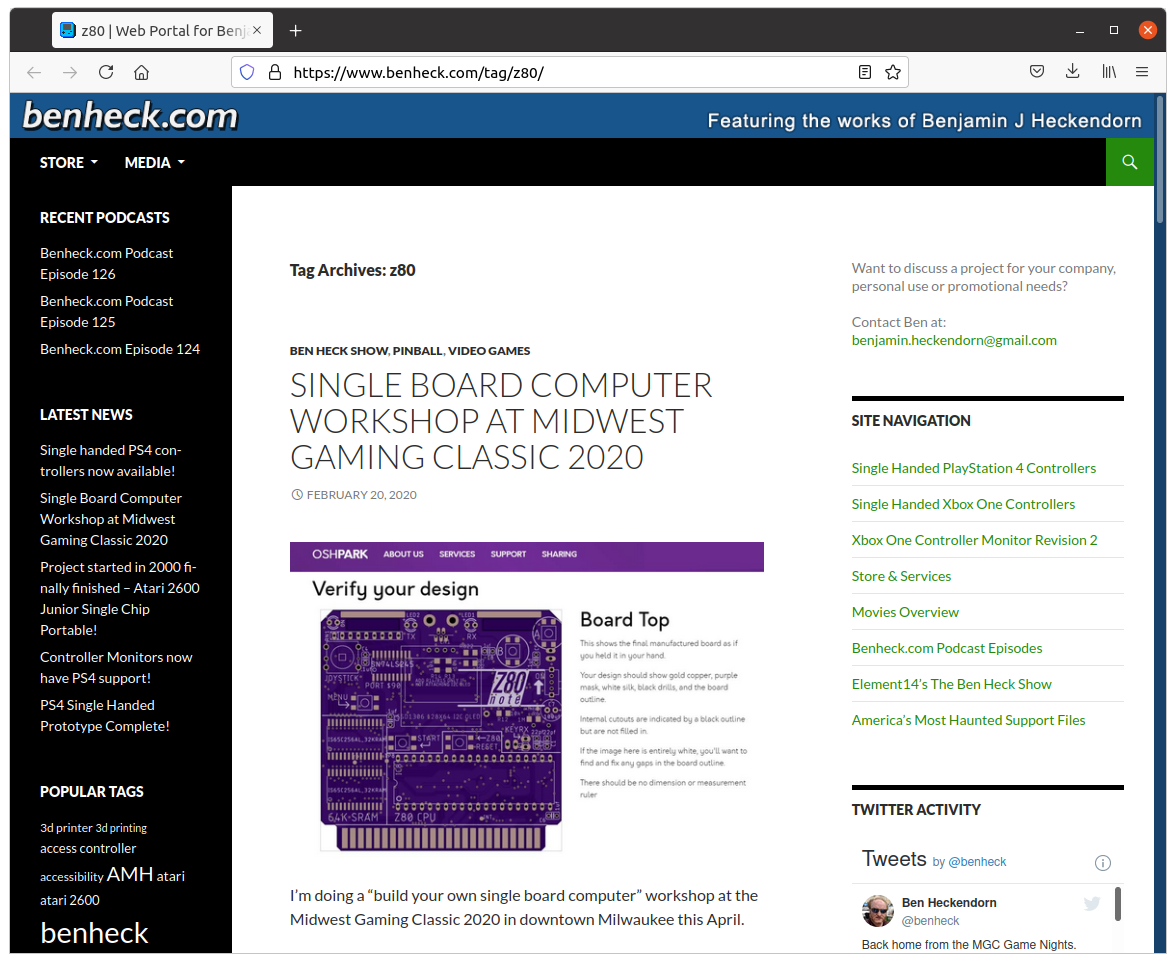This screenshot has height=963, width=1176.
Task: Open Twitter widget info icon
Action: (1102, 862)
